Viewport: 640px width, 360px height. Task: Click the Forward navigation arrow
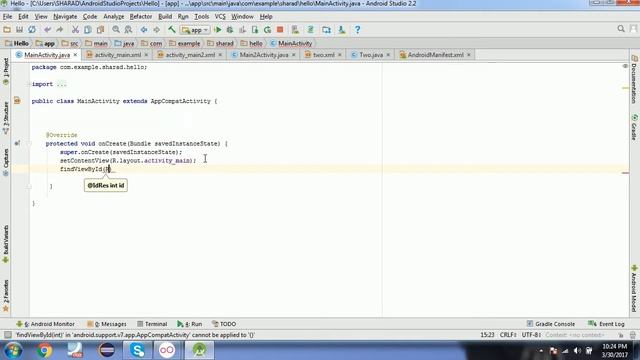(x=156, y=30)
